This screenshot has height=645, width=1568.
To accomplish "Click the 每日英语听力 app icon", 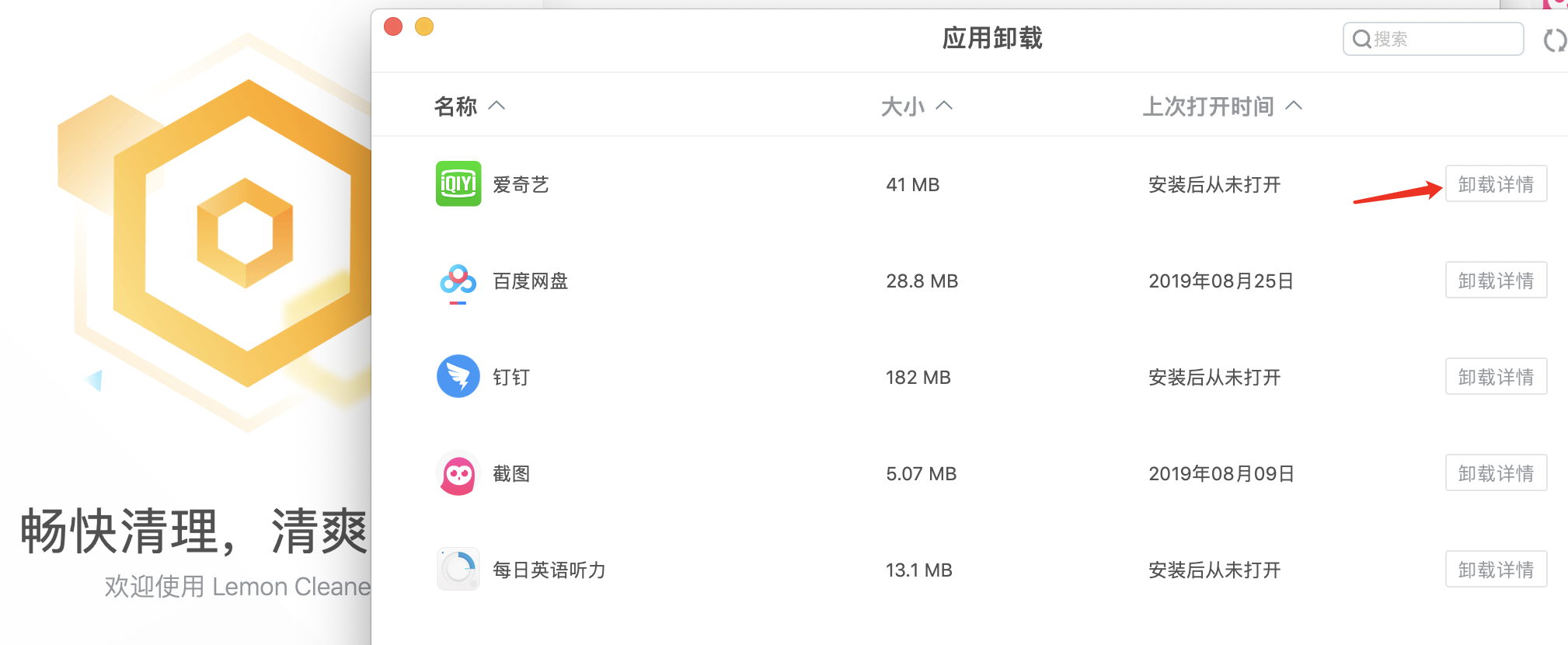I will [x=458, y=569].
